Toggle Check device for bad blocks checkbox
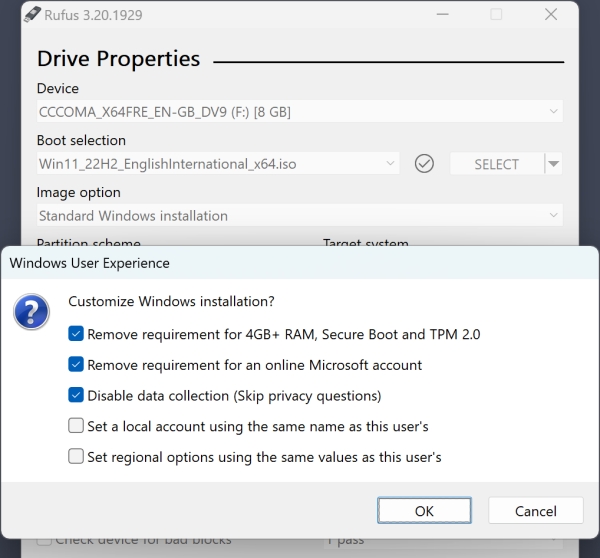Viewport: 600px width, 558px height. (x=44, y=542)
